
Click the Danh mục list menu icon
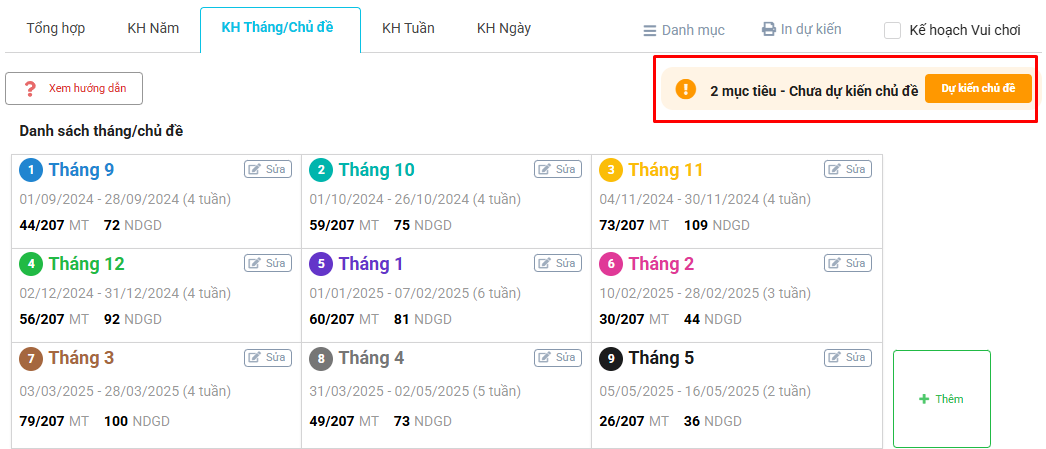(x=650, y=30)
